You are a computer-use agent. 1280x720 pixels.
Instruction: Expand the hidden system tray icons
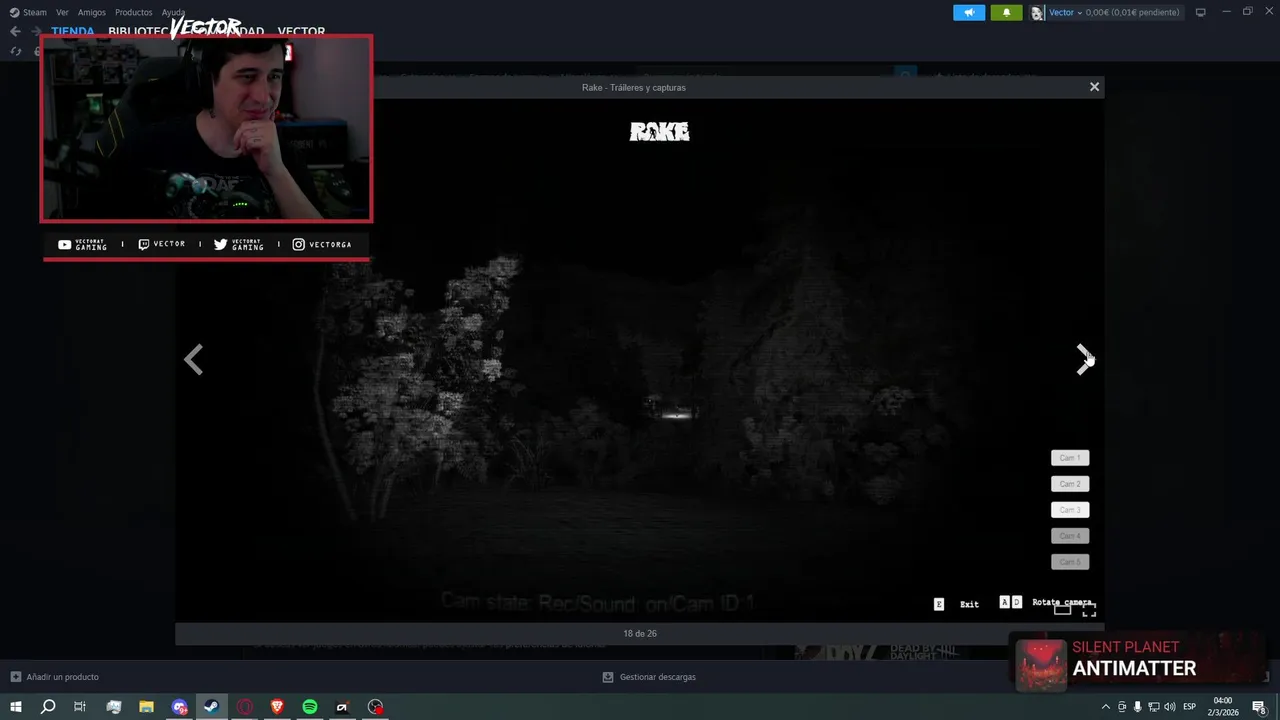[x=1105, y=707]
